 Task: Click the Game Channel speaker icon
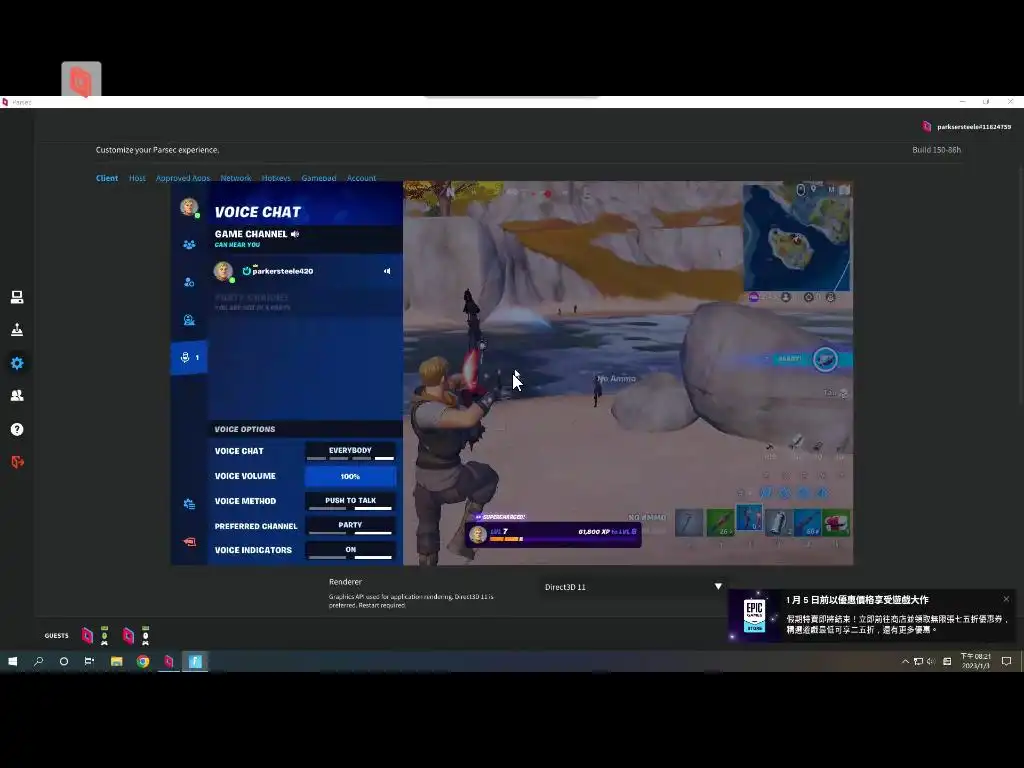point(295,234)
